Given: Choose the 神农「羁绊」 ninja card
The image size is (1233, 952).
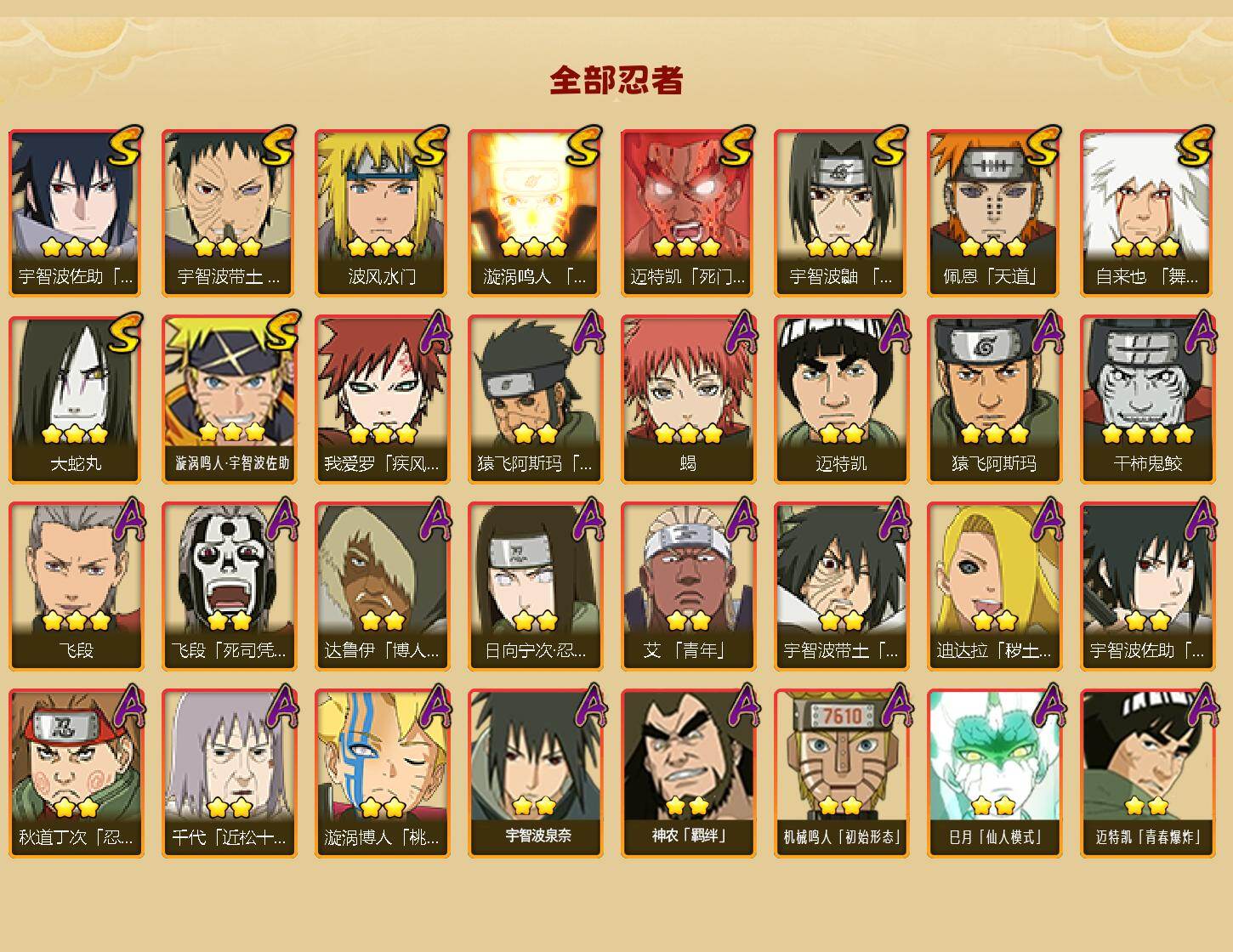Looking at the screenshot, I should 688,773.
